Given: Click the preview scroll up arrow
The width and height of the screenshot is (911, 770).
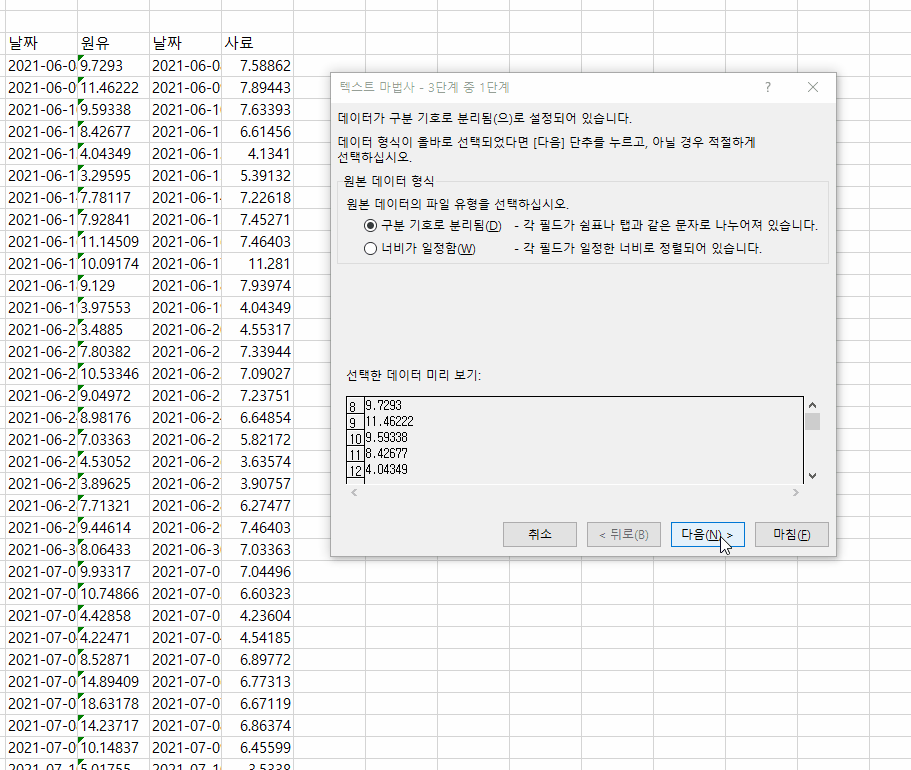Looking at the screenshot, I should 813,405.
